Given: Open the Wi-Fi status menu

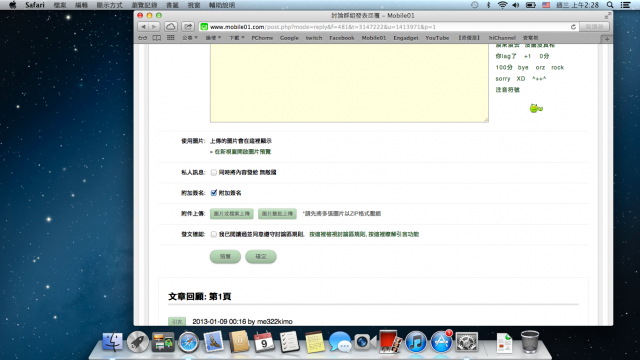Looking at the screenshot, I should (502, 5).
